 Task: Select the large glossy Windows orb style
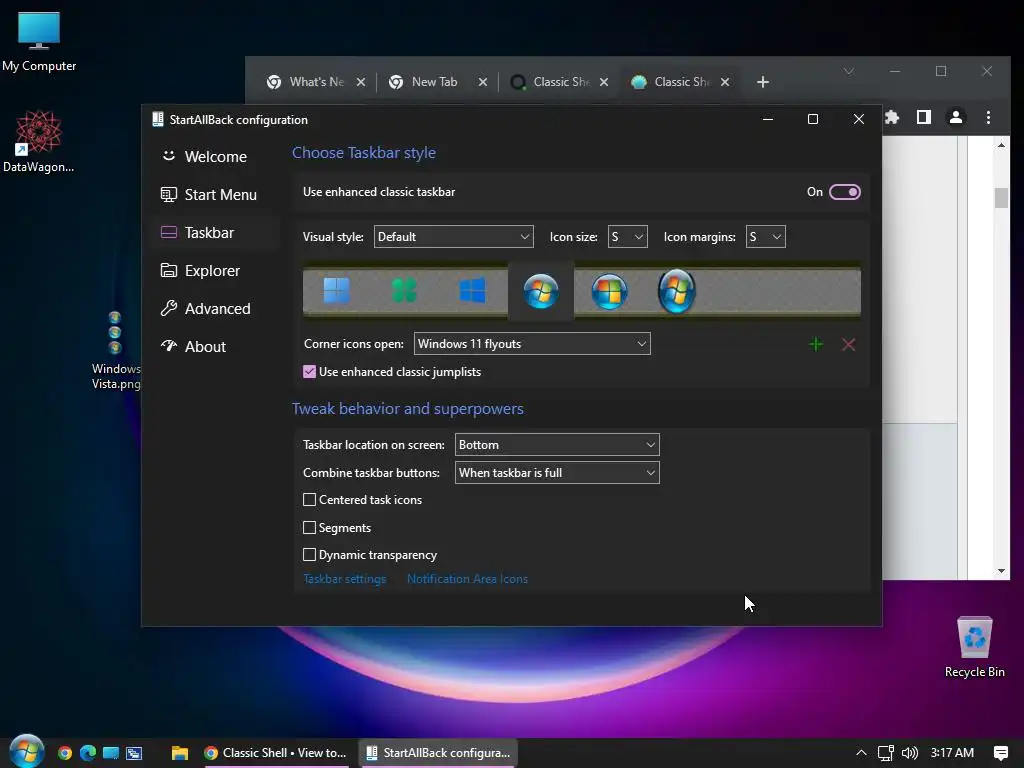[x=677, y=291]
